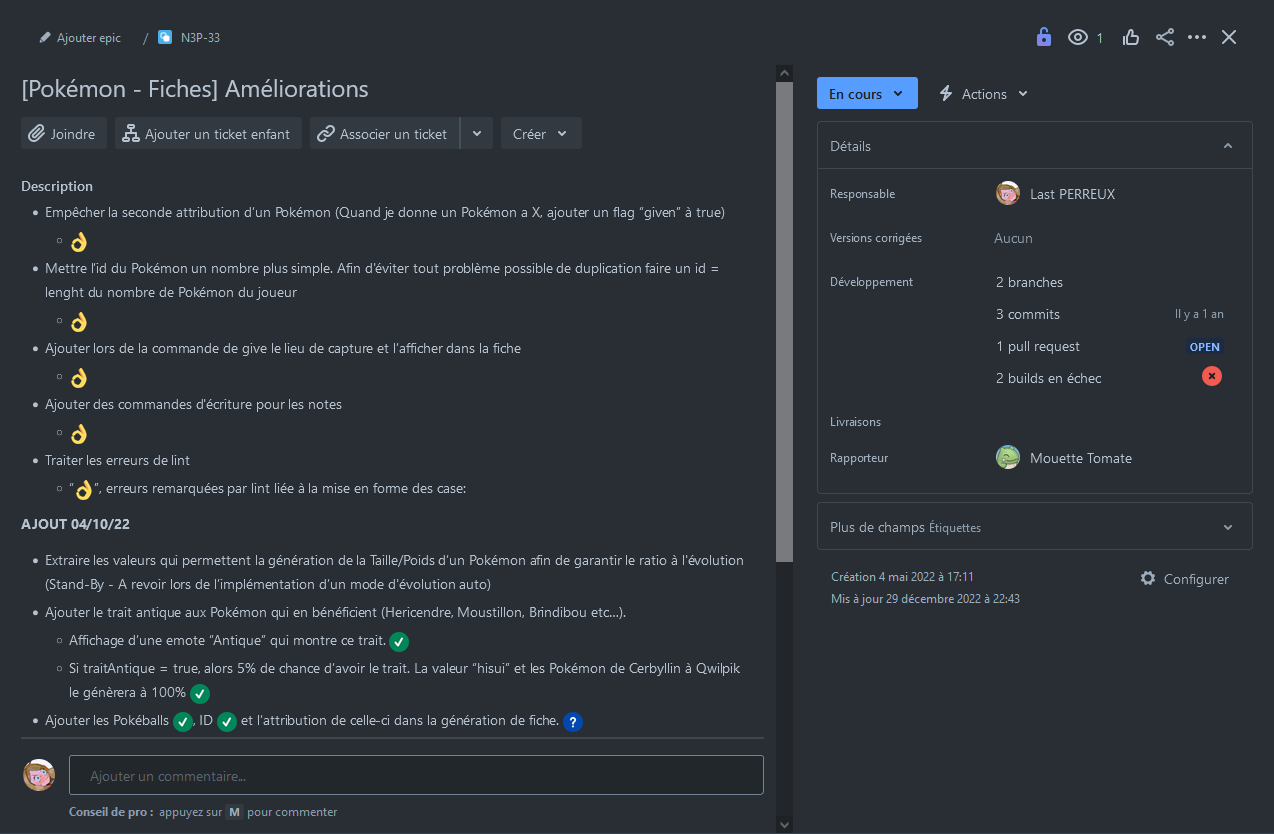Click the Joindre attachment button

[x=63, y=133]
